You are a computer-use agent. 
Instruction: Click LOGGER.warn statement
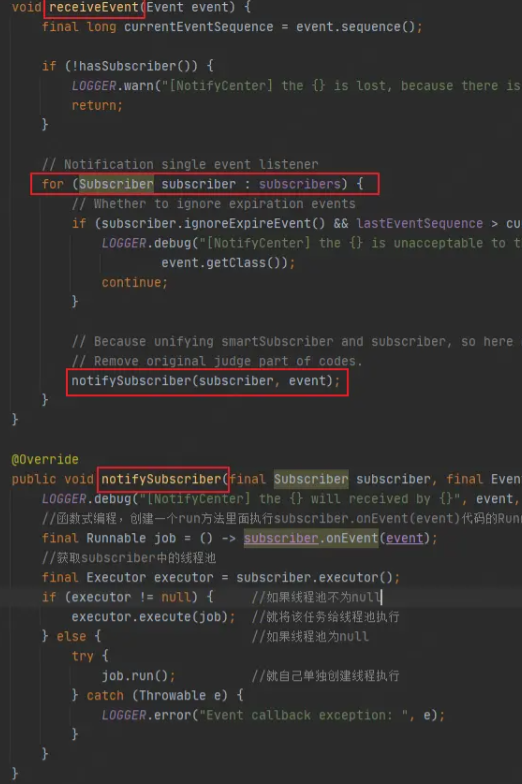(x=296, y=86)
